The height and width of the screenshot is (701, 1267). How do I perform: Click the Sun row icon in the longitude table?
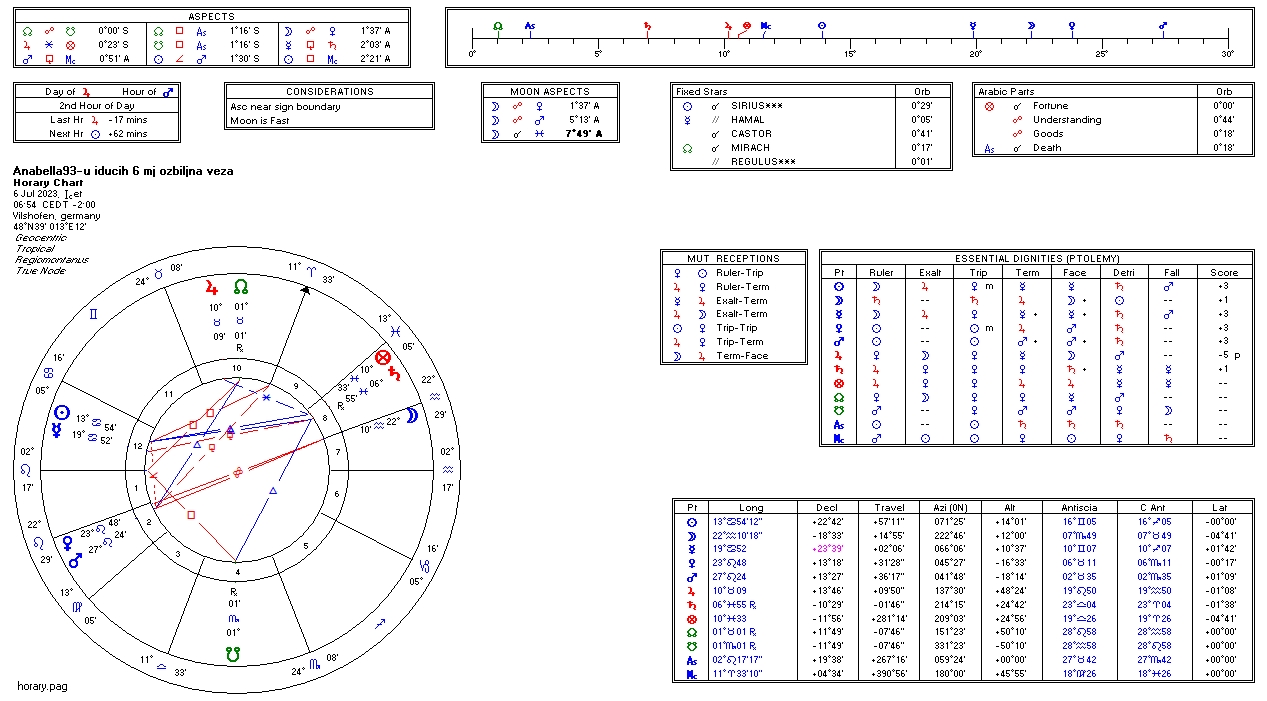(x=692, y=522)
